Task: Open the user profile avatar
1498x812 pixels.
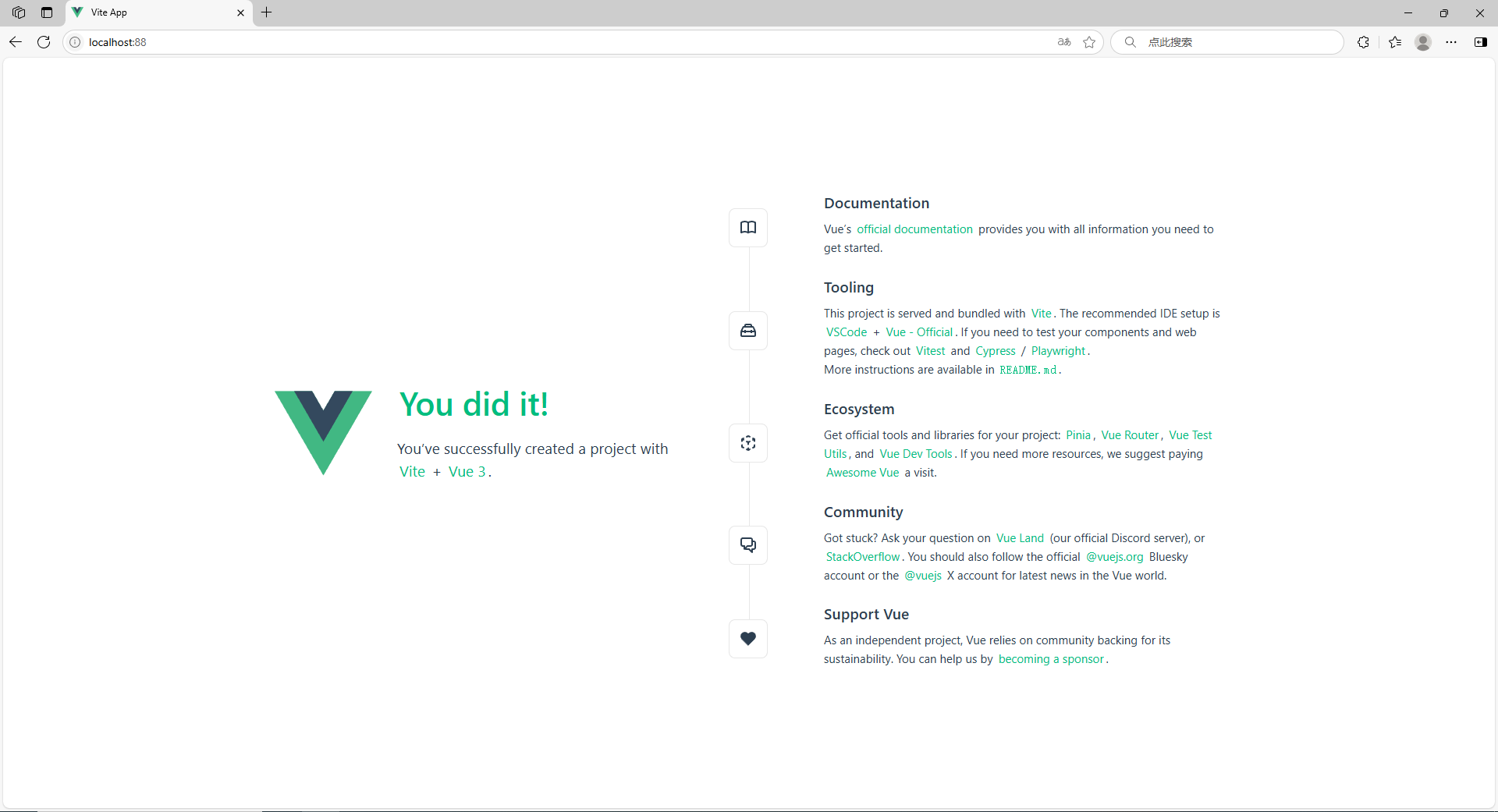Action: (1423, 42)
